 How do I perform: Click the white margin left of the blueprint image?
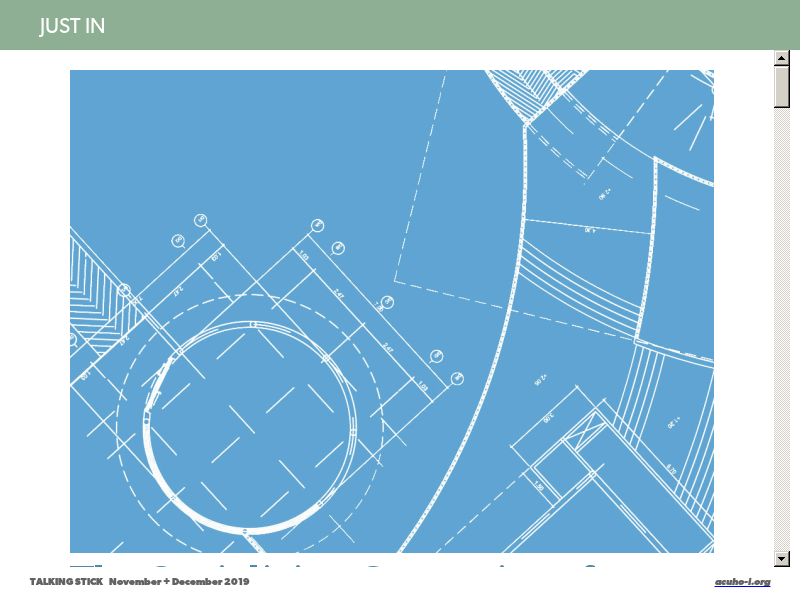(35, 300)
